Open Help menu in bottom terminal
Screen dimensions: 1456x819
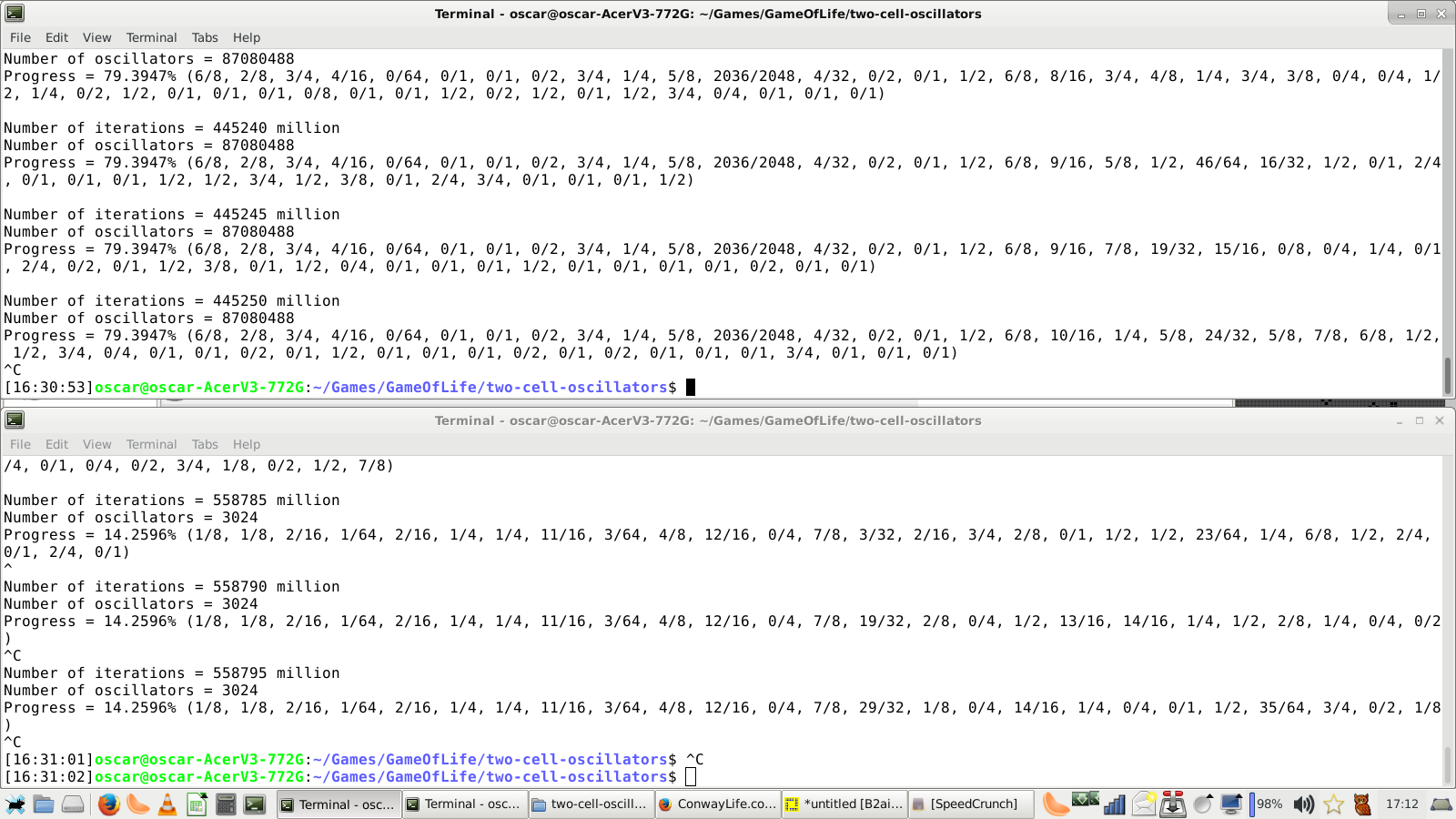[x=247, y=444]
